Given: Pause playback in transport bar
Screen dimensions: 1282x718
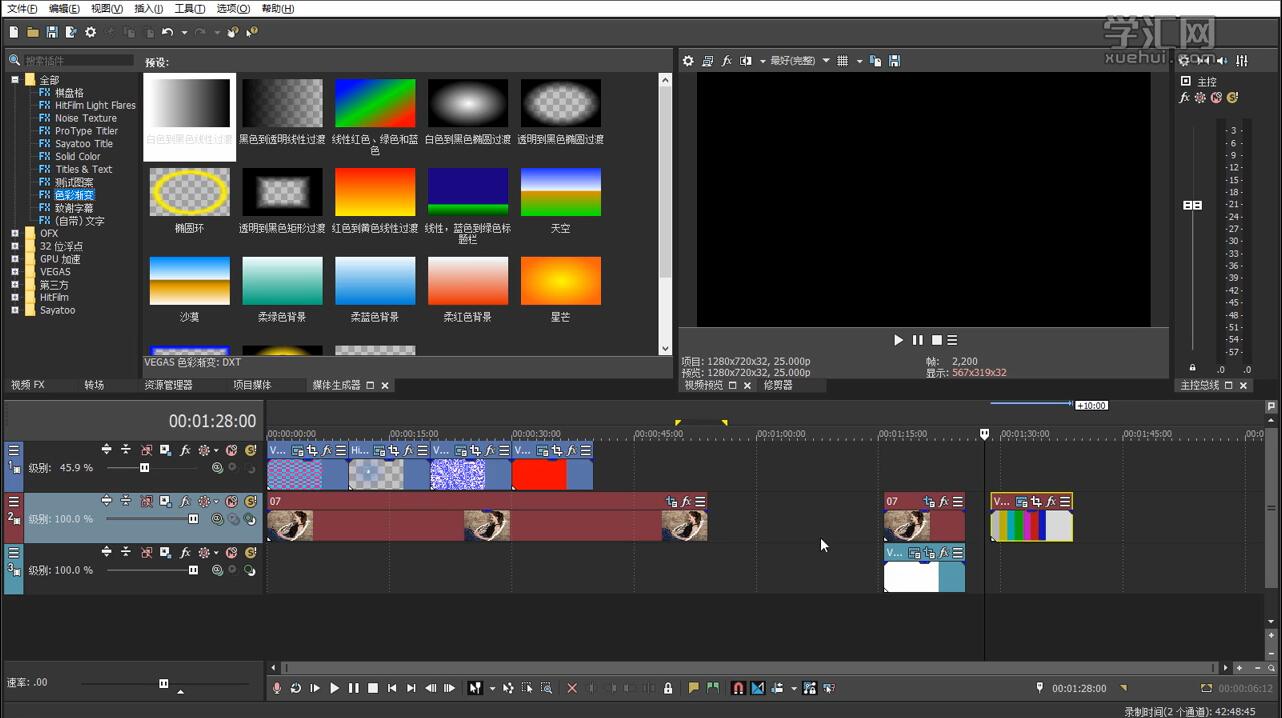Looking at the screenshot, I should click(x=353, y=688).
